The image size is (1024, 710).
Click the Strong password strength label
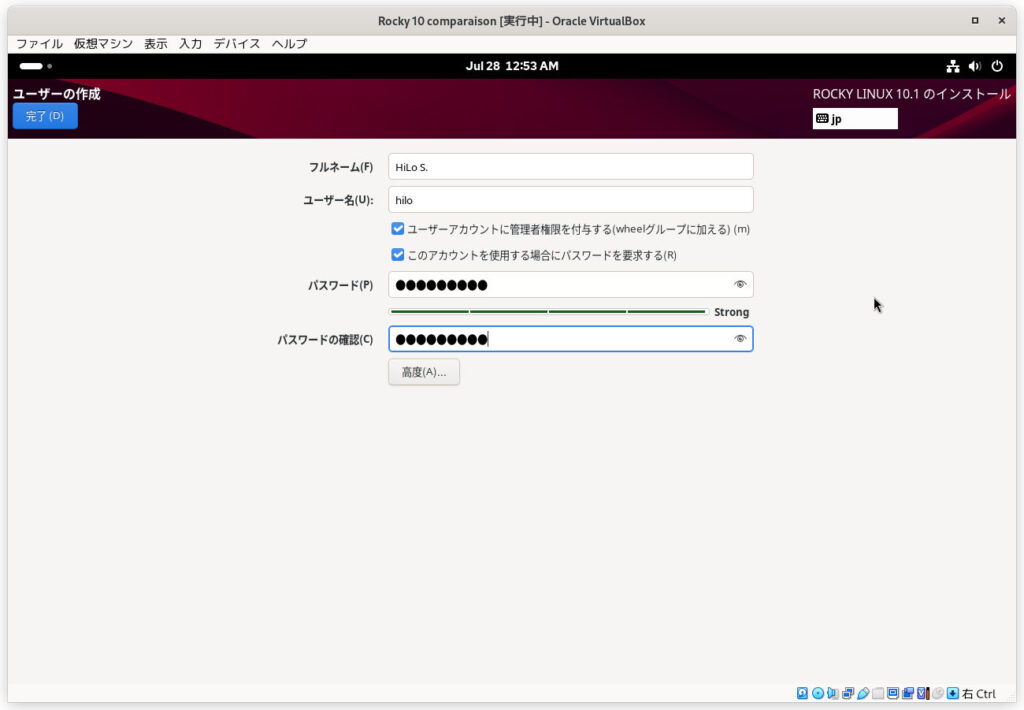click(731, 312)
